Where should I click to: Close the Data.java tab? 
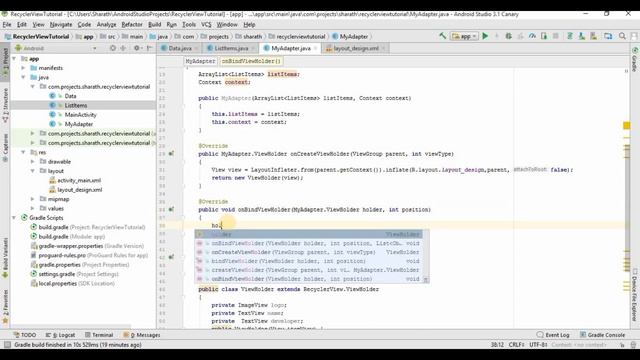point(196,49)
